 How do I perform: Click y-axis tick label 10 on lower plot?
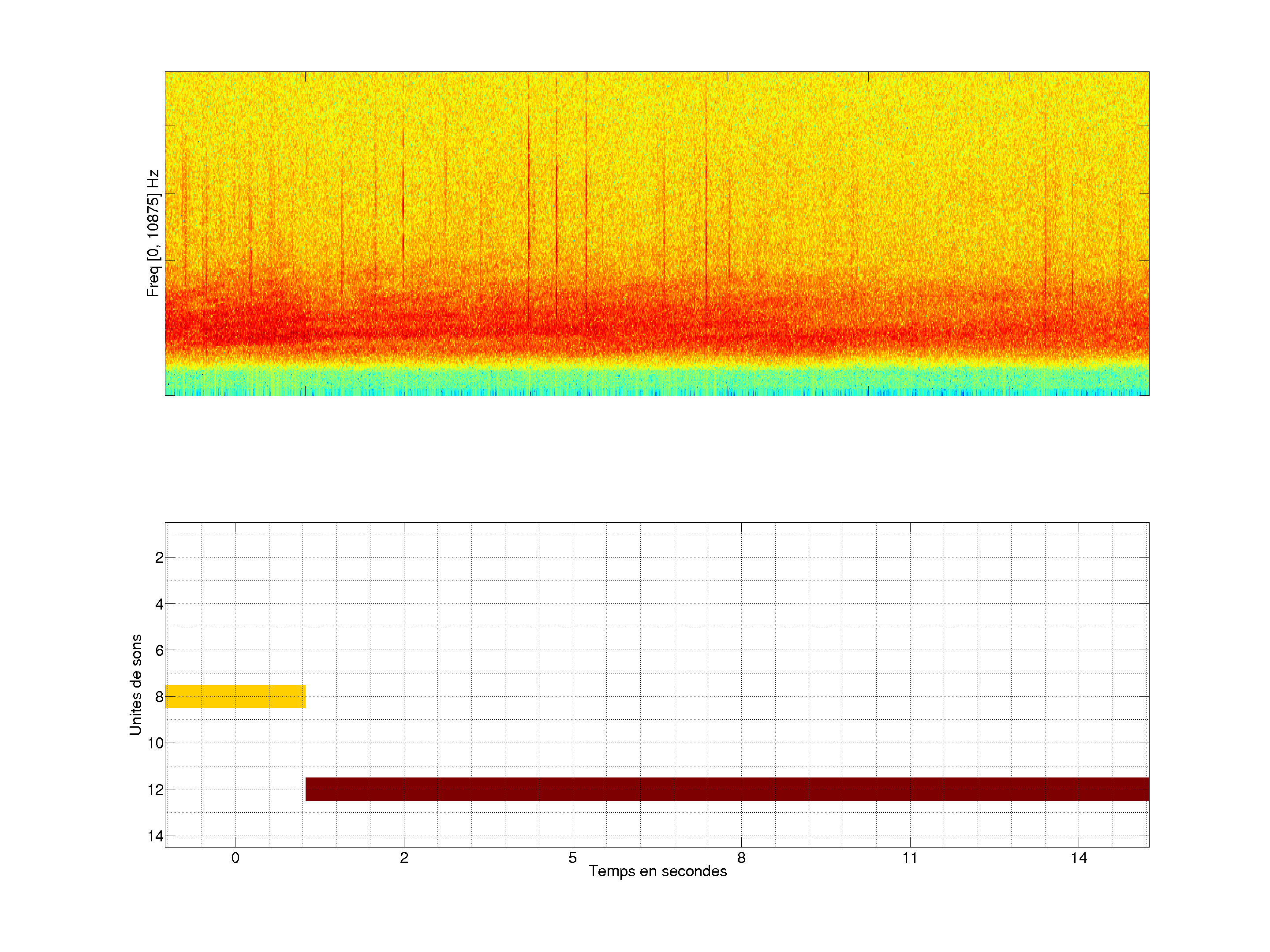tap(155, 744)
